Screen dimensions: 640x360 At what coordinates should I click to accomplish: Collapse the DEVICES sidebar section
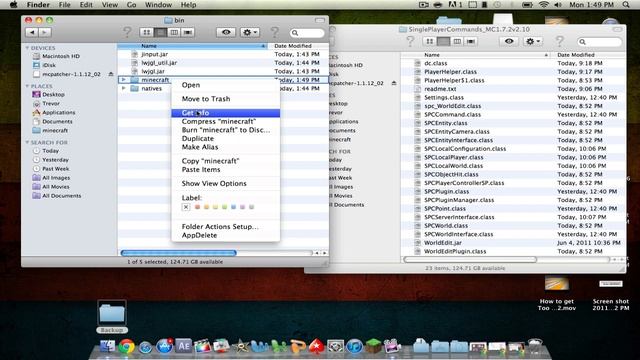pyautogui.click(x=27, y=48)
